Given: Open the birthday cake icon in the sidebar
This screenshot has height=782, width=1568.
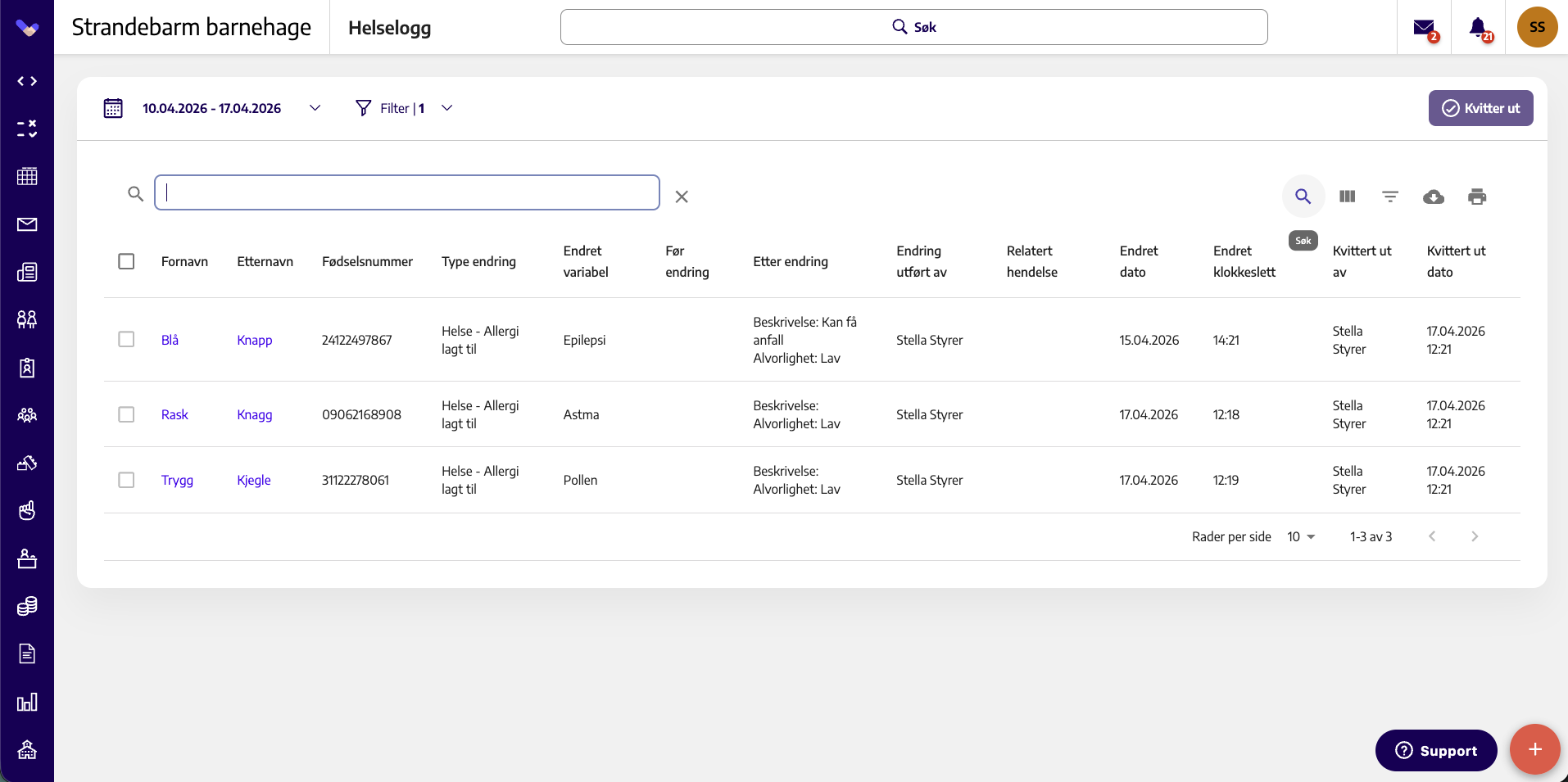Looking at the screenshot, I should (x=27, y=558).
